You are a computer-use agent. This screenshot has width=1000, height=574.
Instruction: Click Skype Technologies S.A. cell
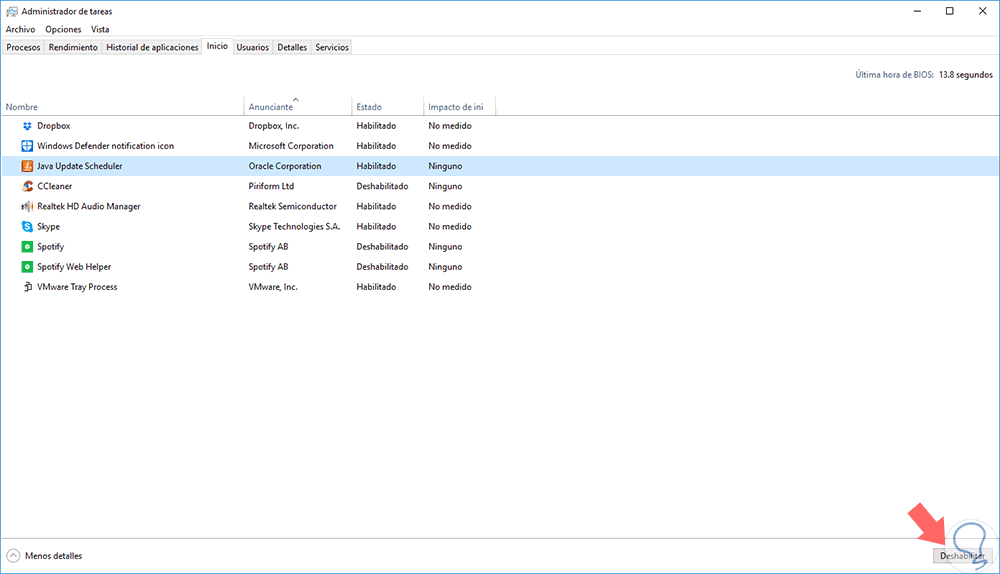pyautogui.click(x=294, y=226)
